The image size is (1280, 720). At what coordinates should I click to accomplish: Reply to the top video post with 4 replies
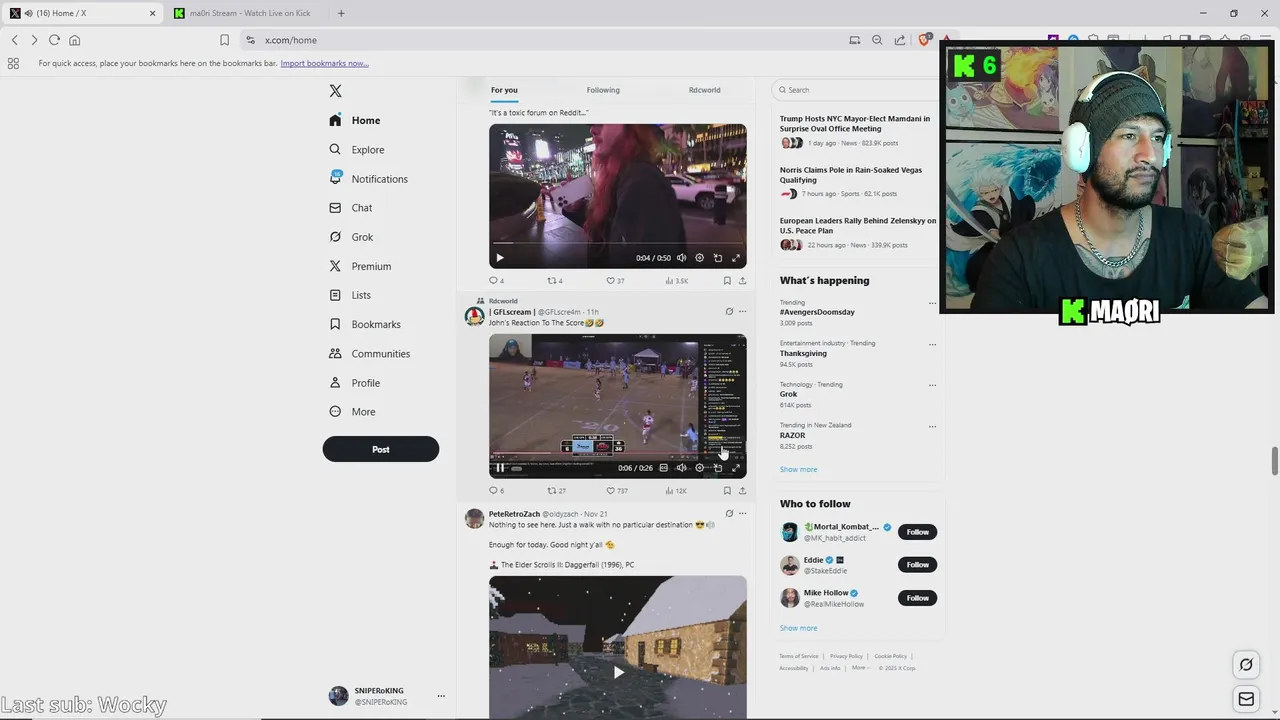pyautogui.click(x=496, y=281)
